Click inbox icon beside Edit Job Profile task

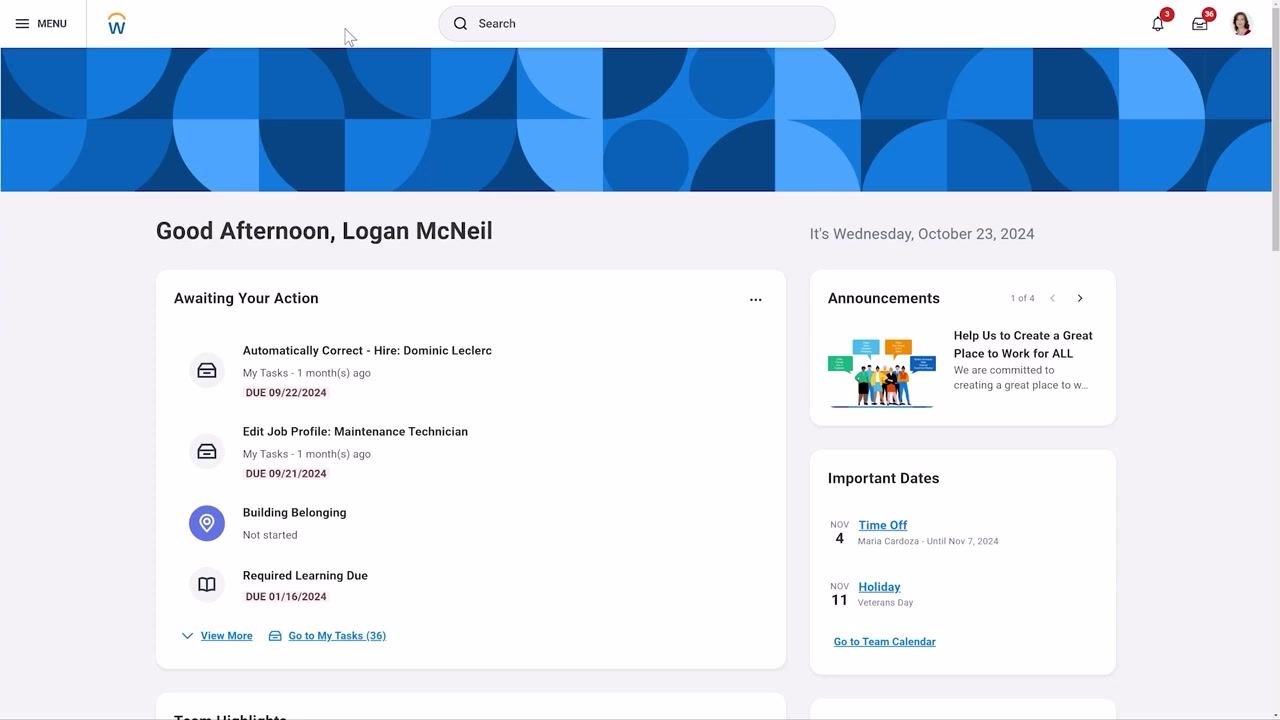click(207, 452)
